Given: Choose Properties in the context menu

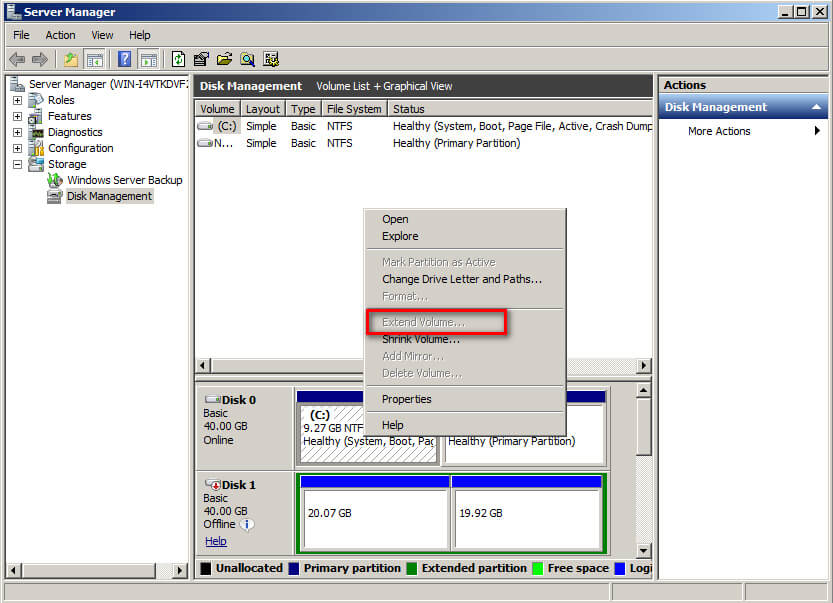Looking at the screenshot, I should (x=465, y=400).
